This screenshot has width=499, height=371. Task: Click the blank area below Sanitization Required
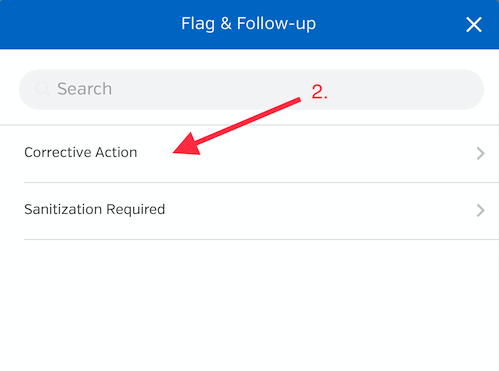pos(249,305)
